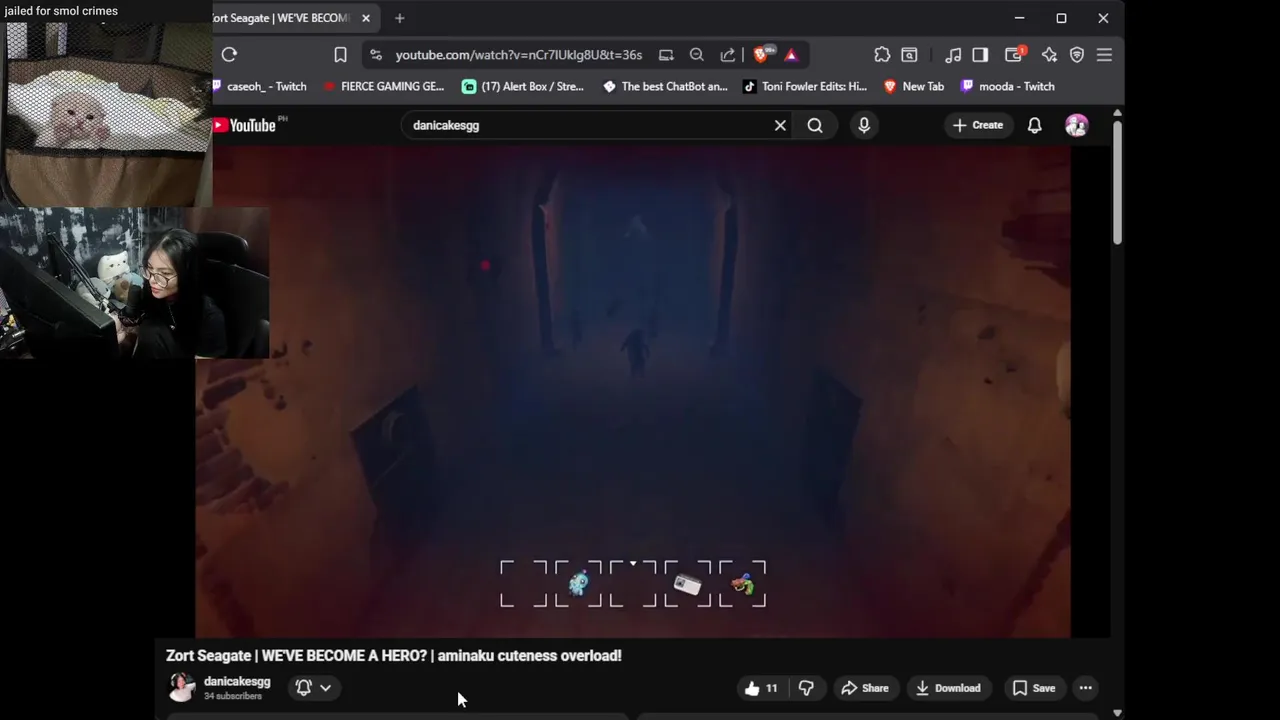Open the Brave playlist music note icon
This screenshot has height=720, width=1280.
click(953, 55)
